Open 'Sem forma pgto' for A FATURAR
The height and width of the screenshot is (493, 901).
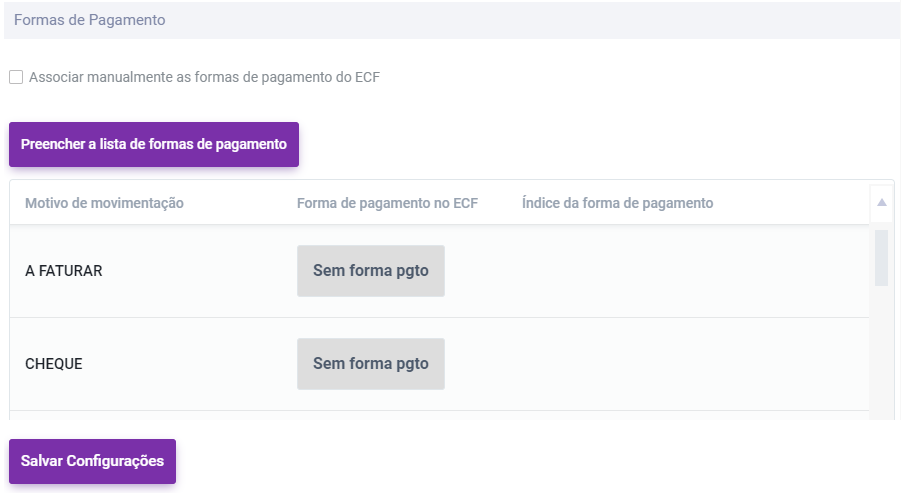[370, 270]
